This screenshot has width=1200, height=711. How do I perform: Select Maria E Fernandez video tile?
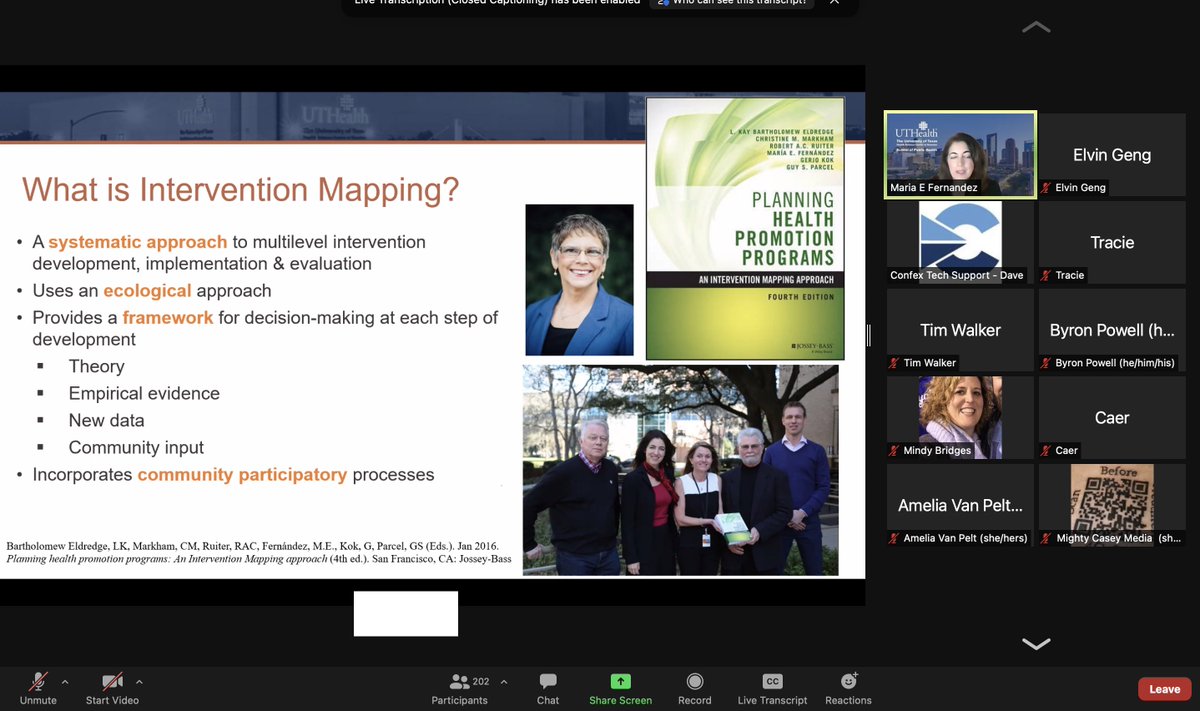click(x=961, y=154)
